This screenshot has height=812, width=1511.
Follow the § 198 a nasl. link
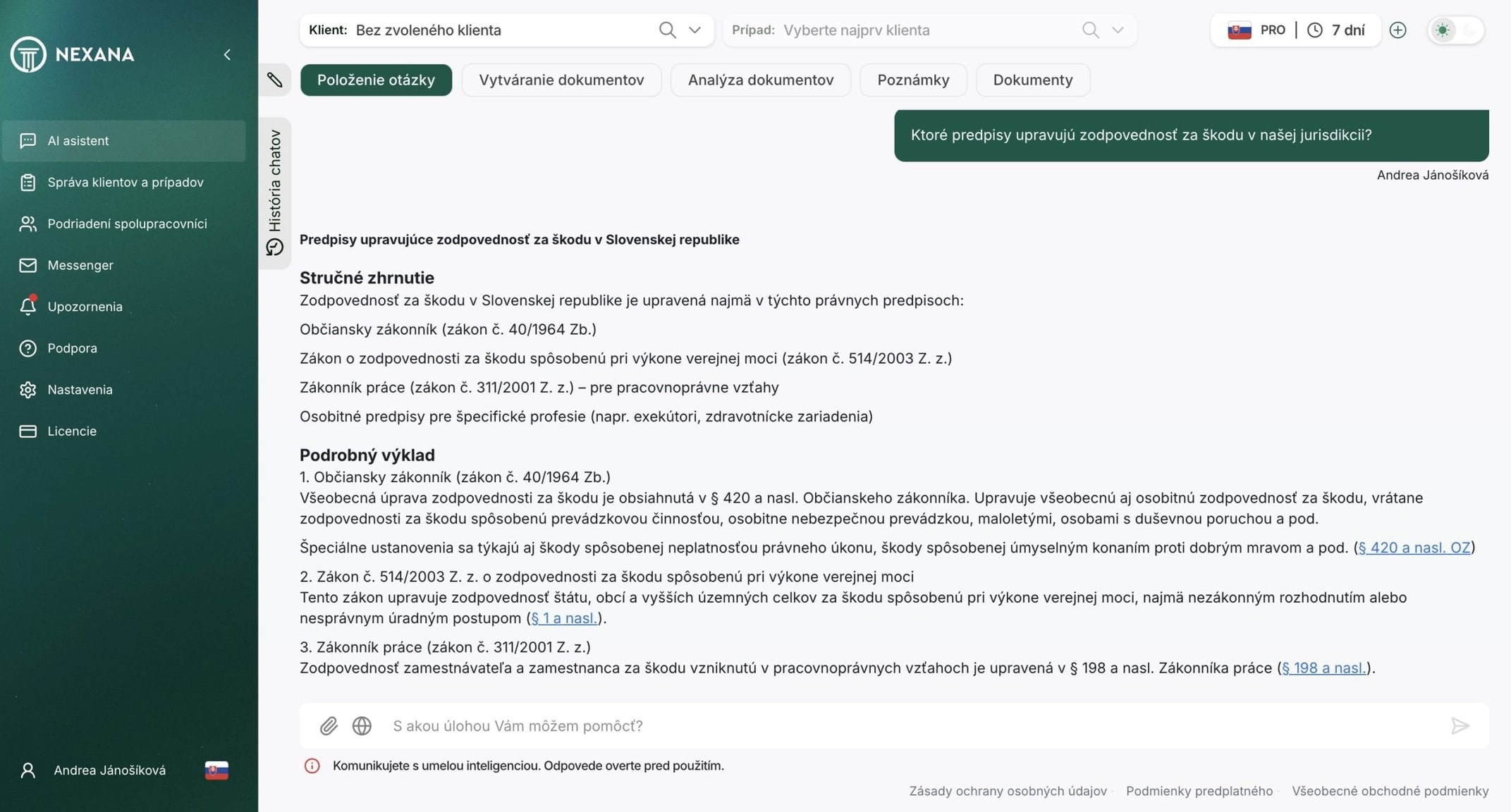click(x=1323, y=668)
